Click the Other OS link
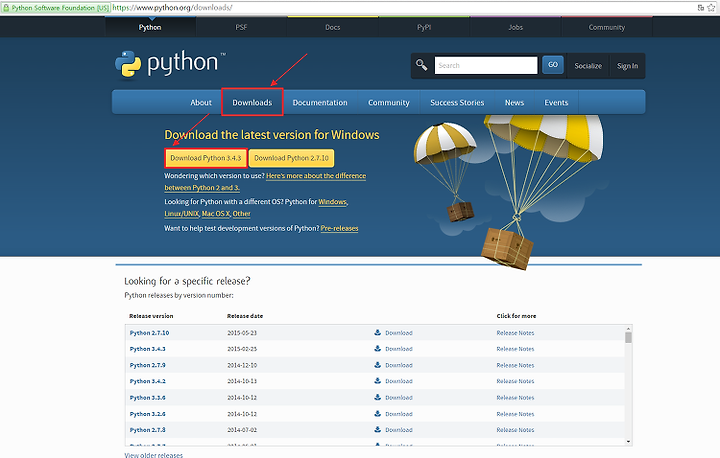 click(x=242, y=214)
